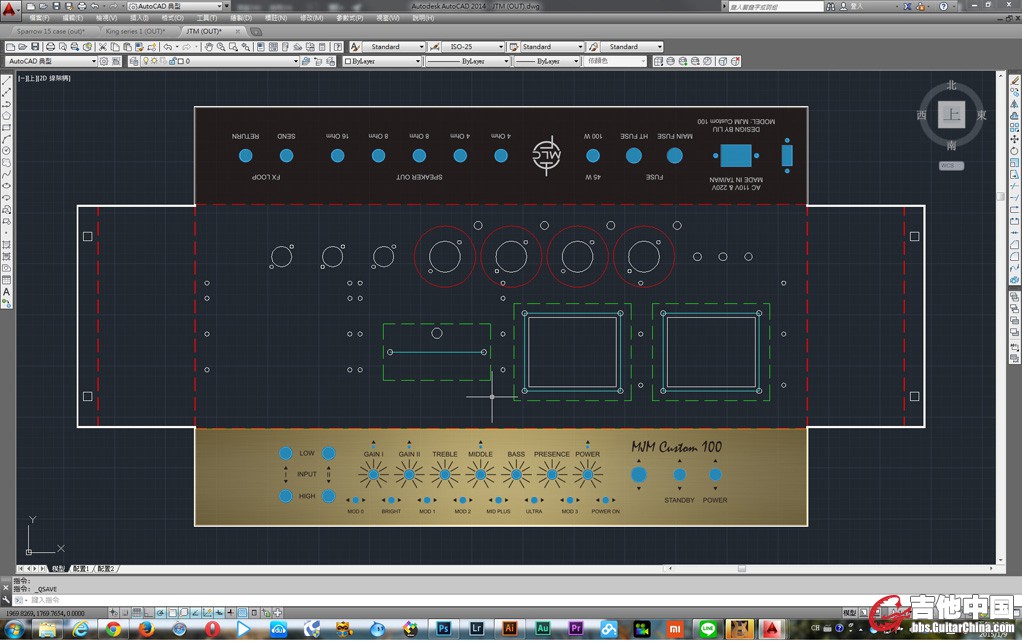
Task: Click the Mirror tool in modify toolbar
Action: click(x=1014, y=104)
